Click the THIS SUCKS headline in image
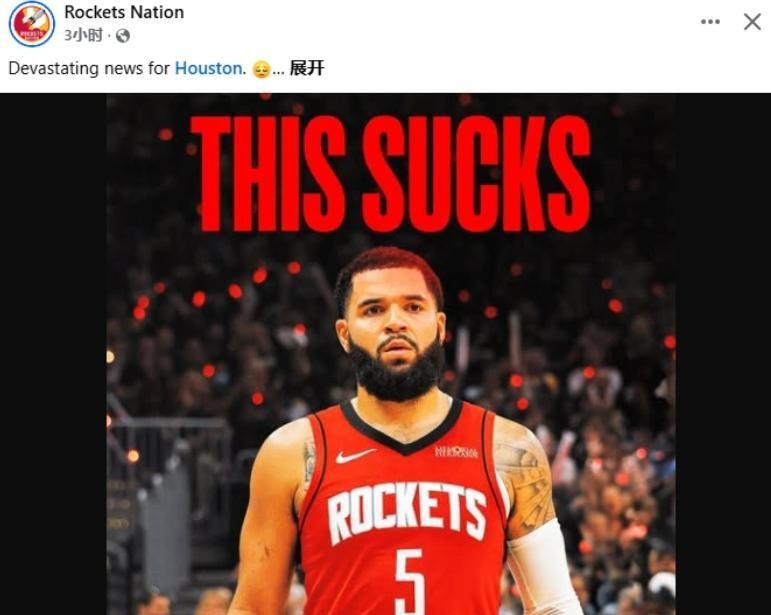Screen dimensions: 771x615 pos(391,174)
